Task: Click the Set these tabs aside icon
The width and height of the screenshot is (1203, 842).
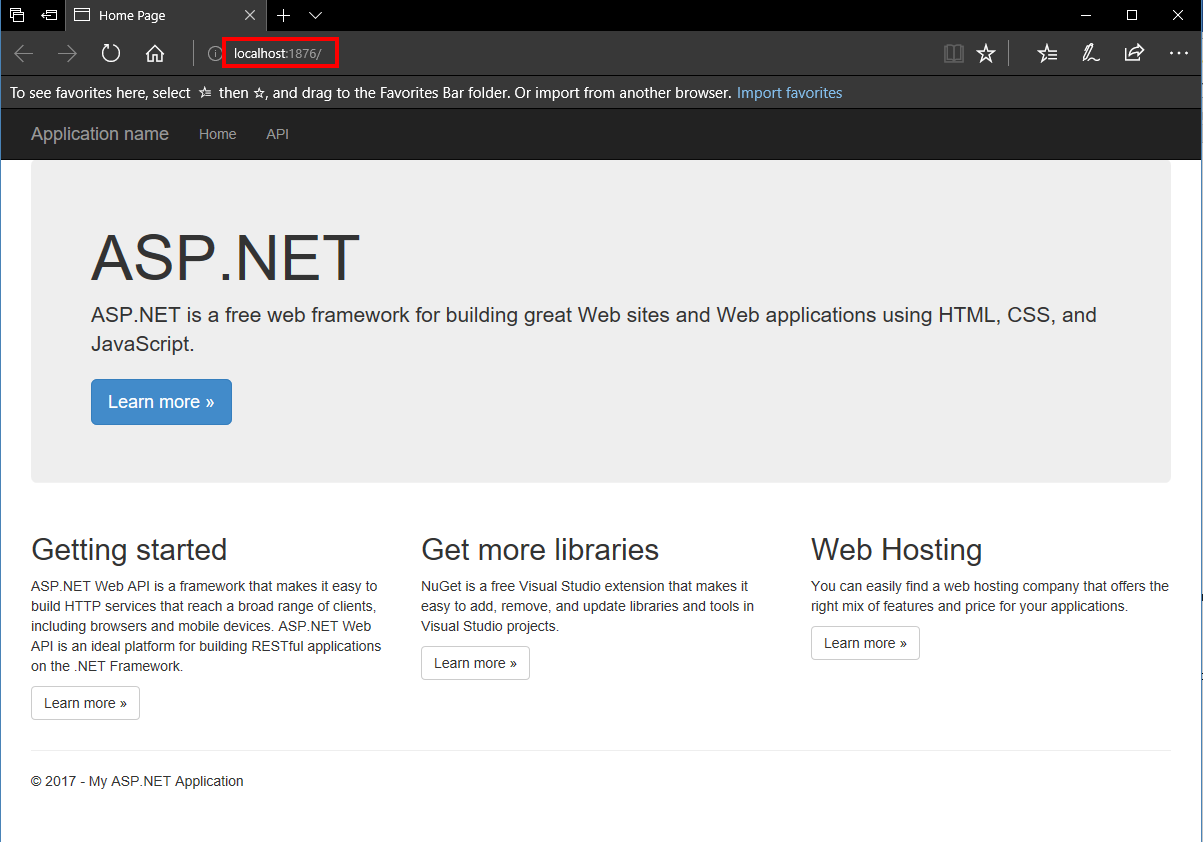Action: (49, 15)
